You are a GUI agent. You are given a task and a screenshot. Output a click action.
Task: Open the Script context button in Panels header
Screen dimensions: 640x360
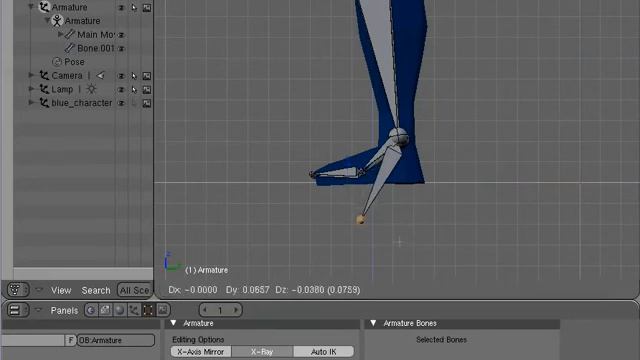point(105,310)
